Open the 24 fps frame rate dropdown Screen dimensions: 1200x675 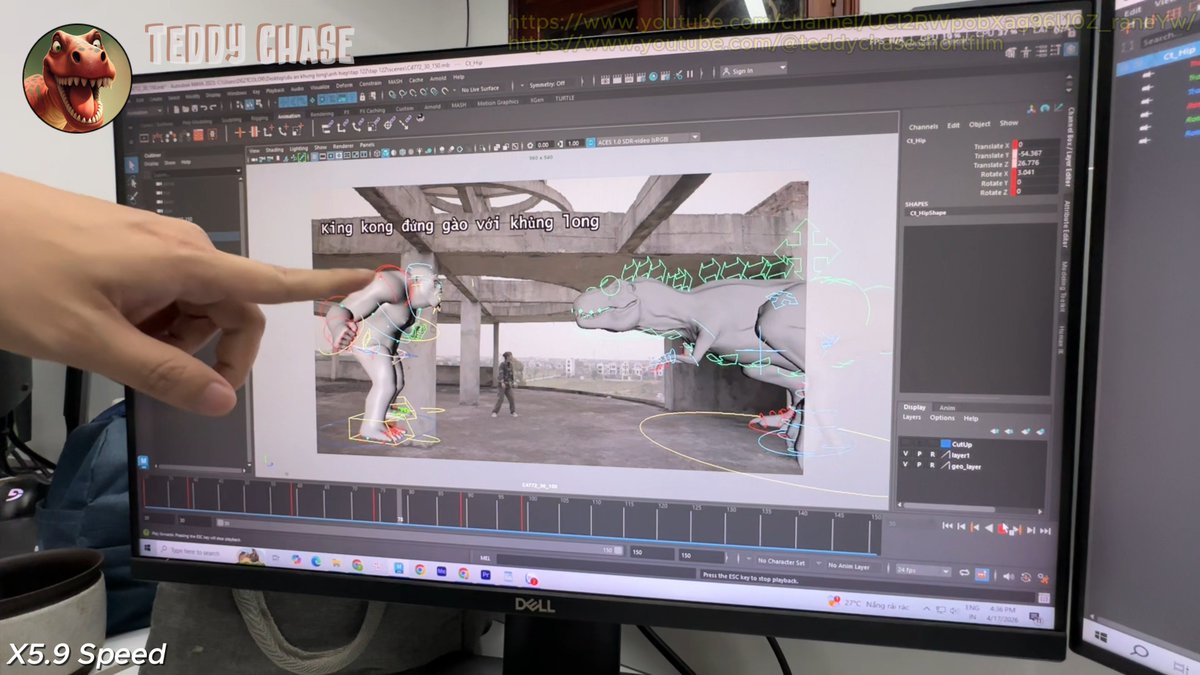click(923, 571)
